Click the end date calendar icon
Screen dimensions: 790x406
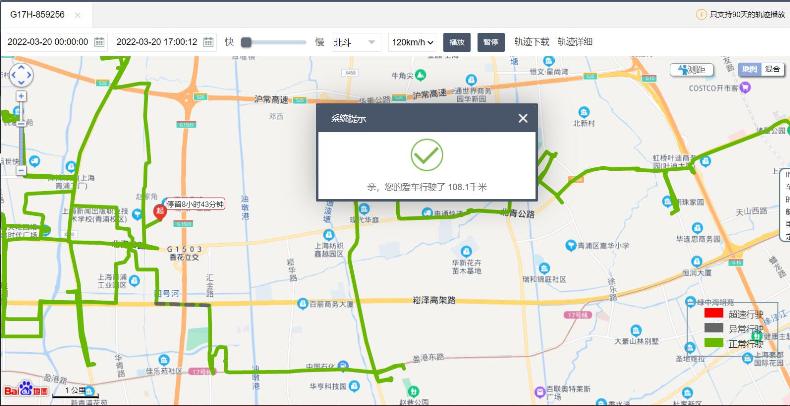tap(208, 42)
